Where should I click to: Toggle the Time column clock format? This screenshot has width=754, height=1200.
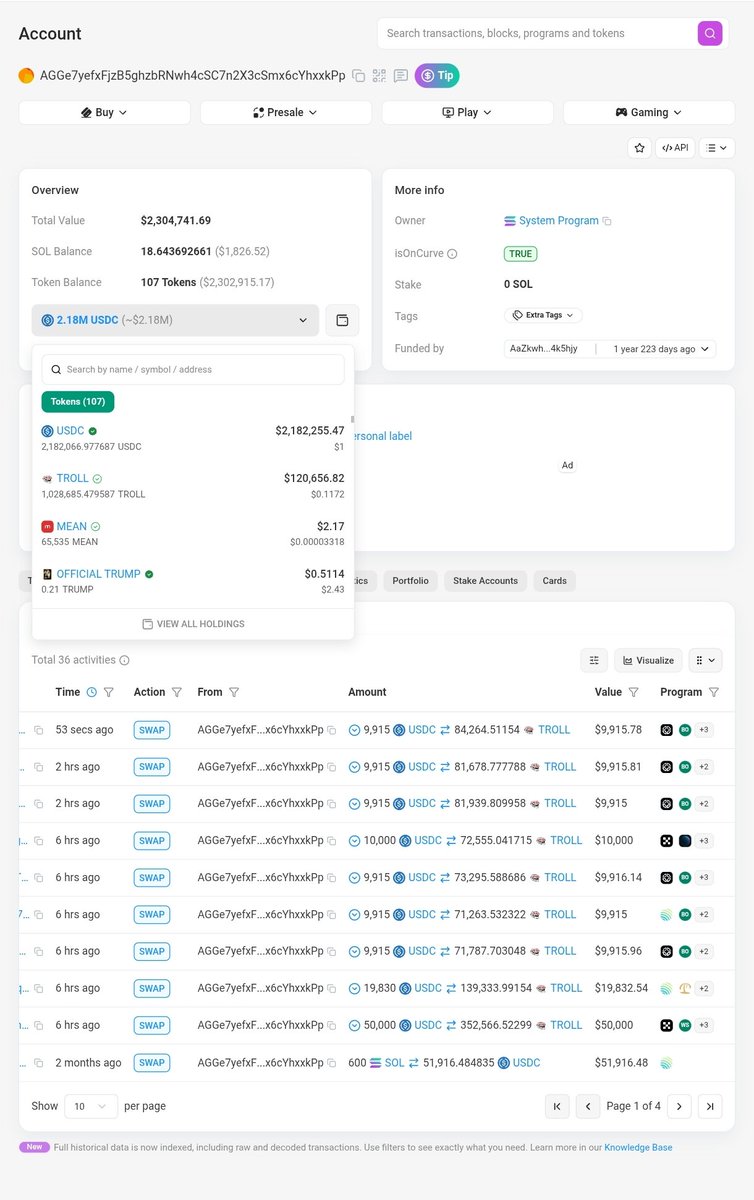(x=92, y=692)
